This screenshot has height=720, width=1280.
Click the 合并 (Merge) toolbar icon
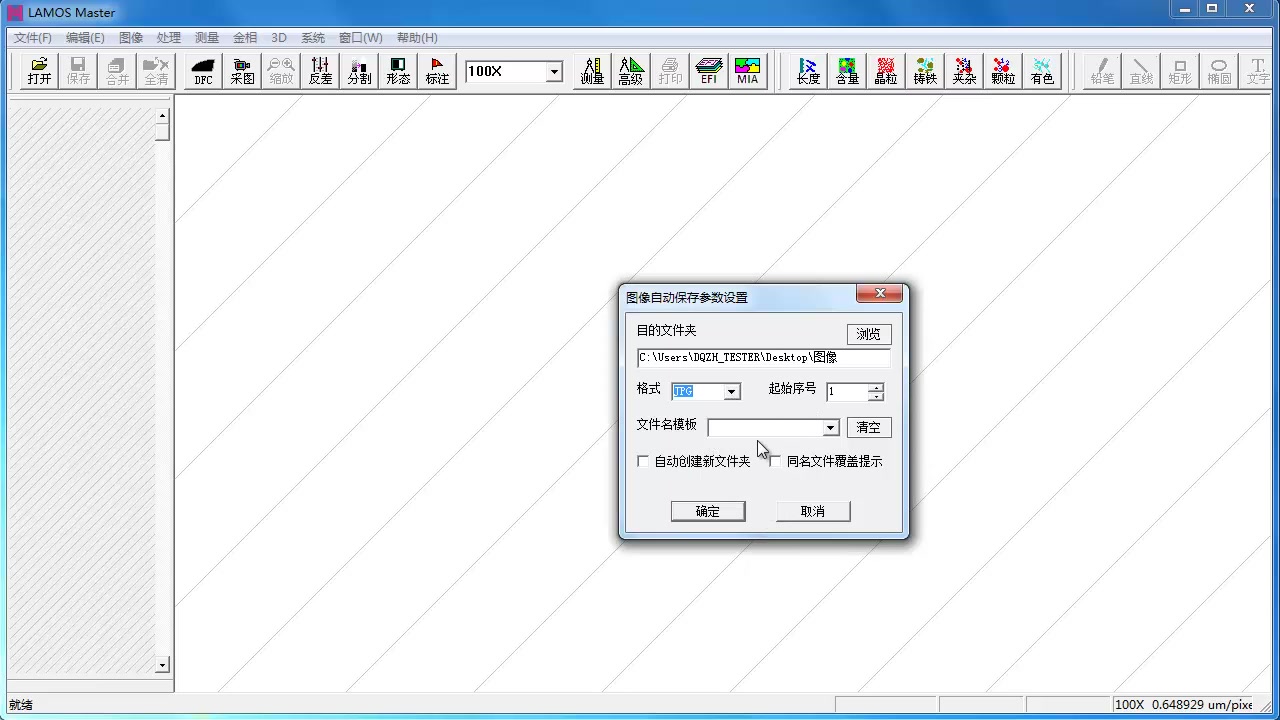(117, 71)
